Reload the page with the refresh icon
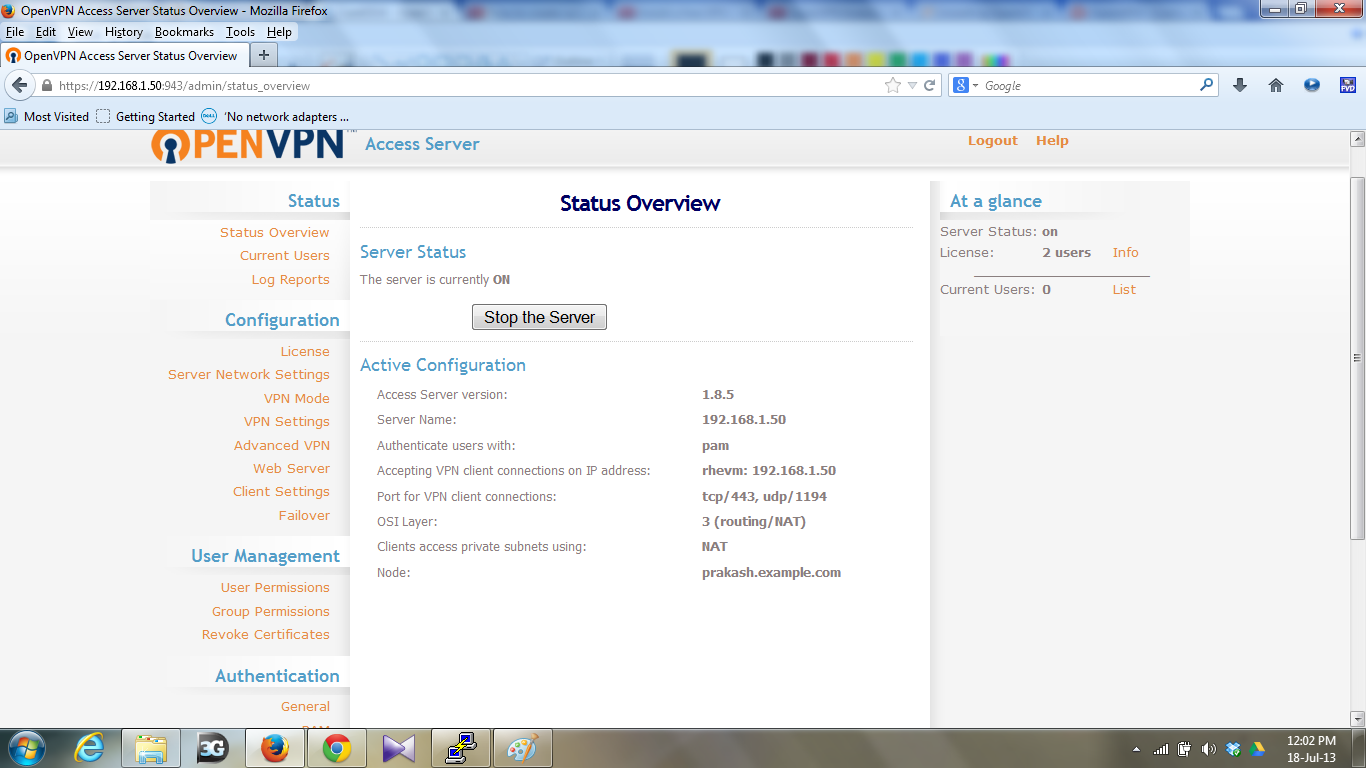1366x768 pixels. tap(929, 86)
